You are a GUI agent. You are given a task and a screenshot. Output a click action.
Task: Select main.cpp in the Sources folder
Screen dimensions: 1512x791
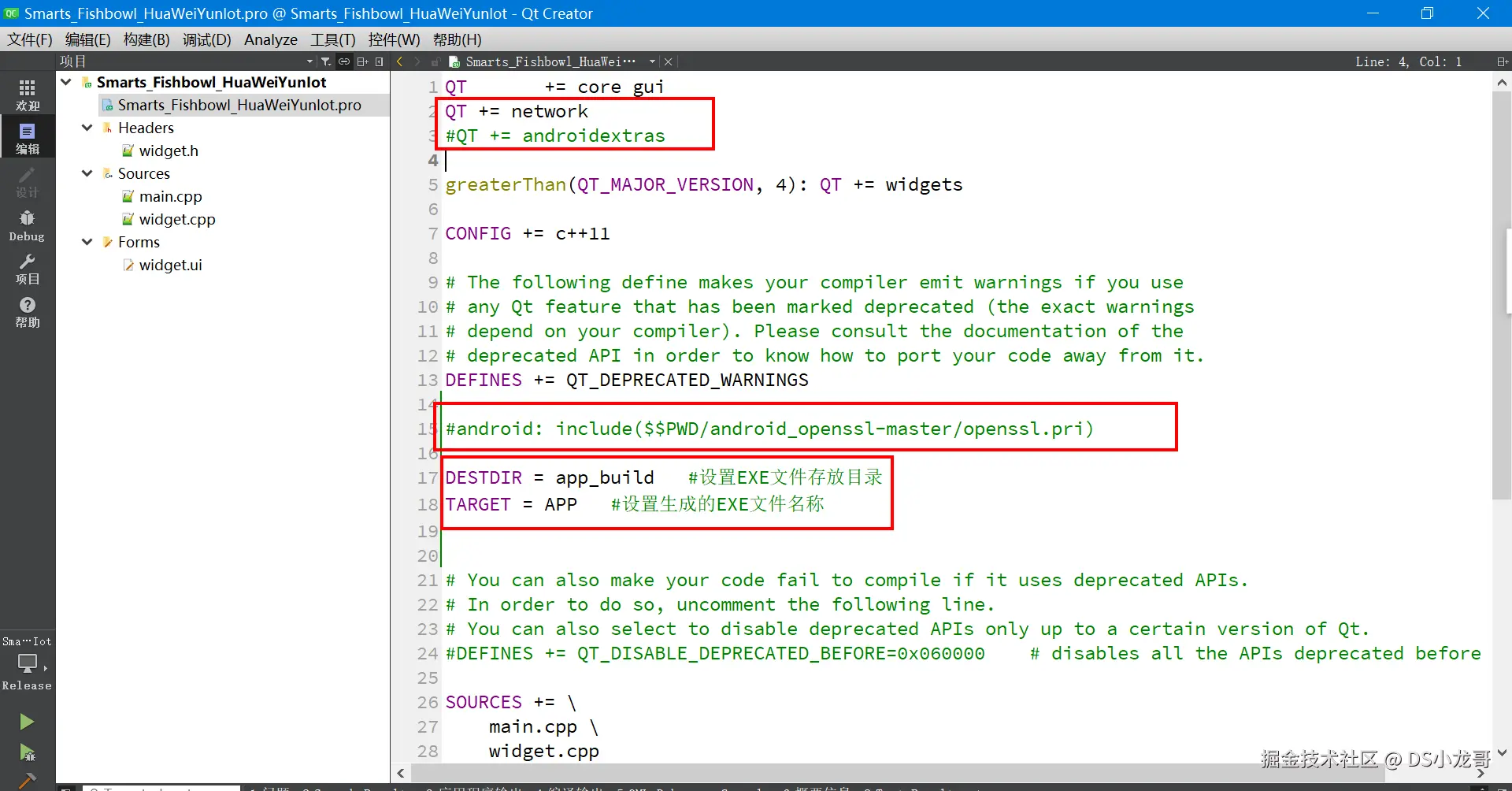point(171,196)
